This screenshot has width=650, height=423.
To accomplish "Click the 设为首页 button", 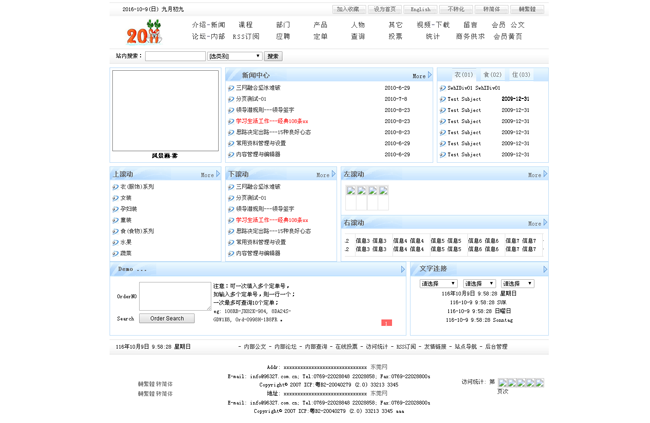I will 385,9.
